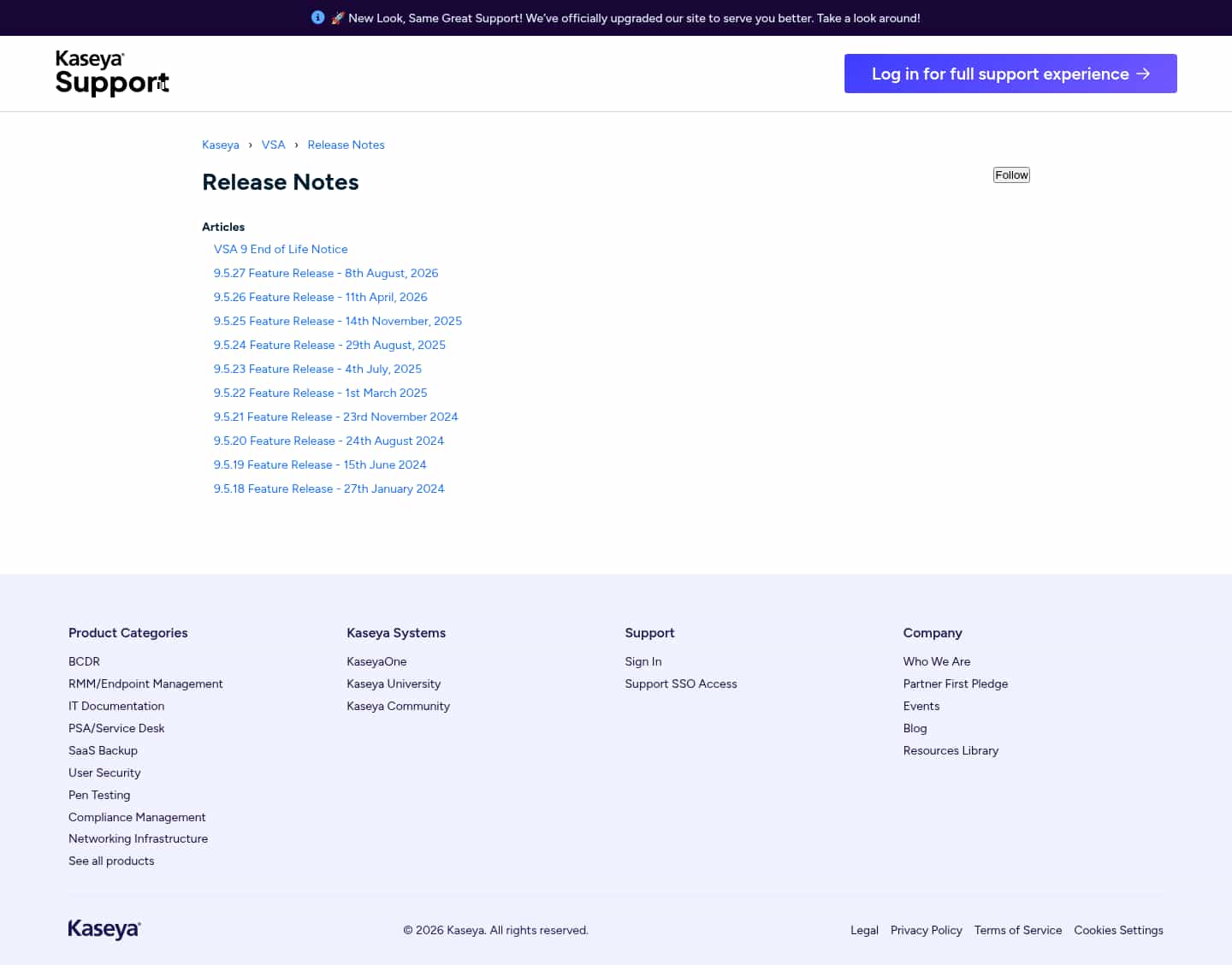Open 9.5.20 Feature Release article
The width and height of the screenshot is (1232, 965).
[x=329, y=441]
